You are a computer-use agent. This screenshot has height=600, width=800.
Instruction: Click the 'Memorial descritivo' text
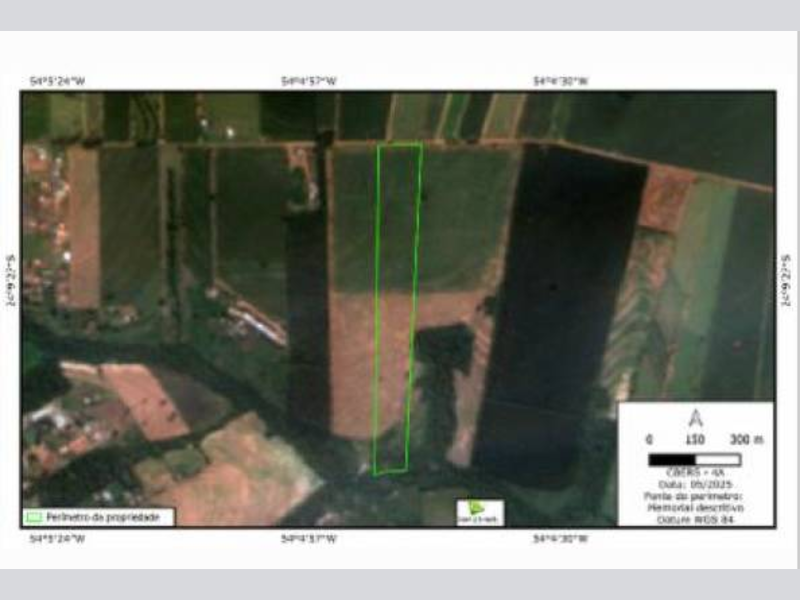[x=695, y=507]
